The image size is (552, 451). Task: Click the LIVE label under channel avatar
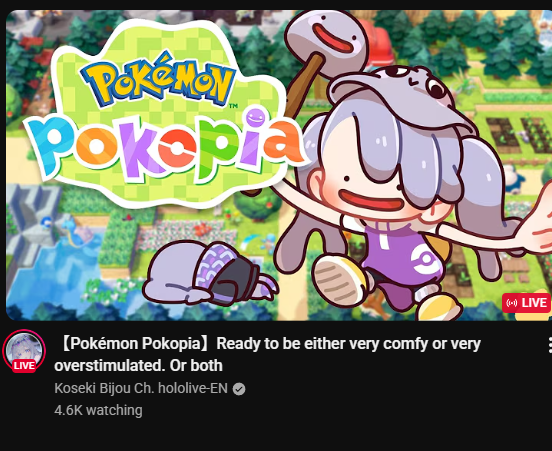click(x=24, y=365)
